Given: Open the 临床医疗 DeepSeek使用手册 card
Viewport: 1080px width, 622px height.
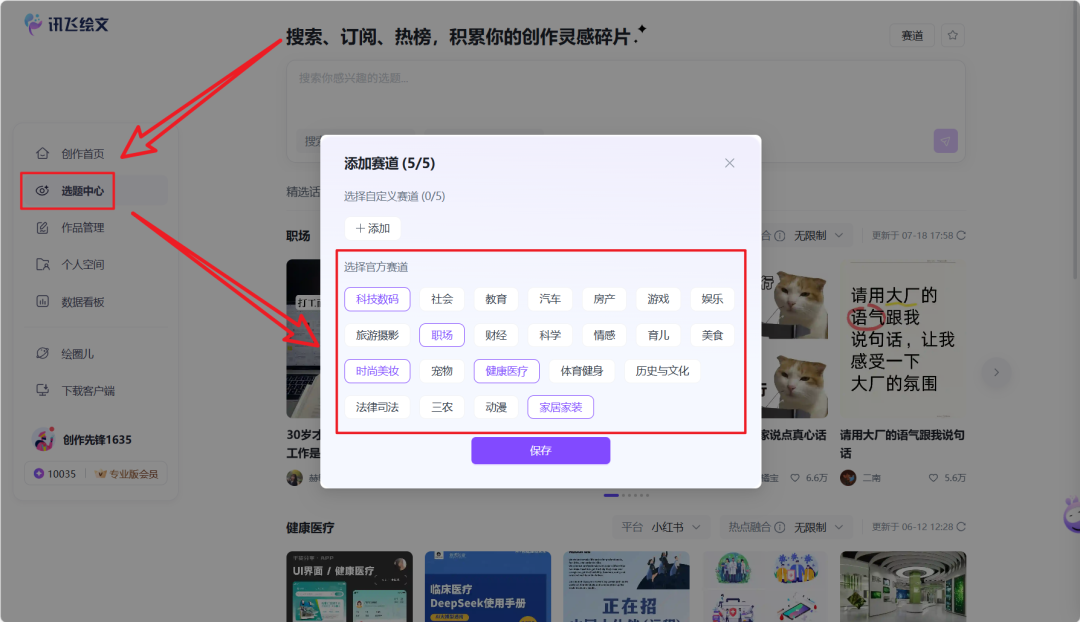Looking at the screenshot, I should click(x=488, y=586).
